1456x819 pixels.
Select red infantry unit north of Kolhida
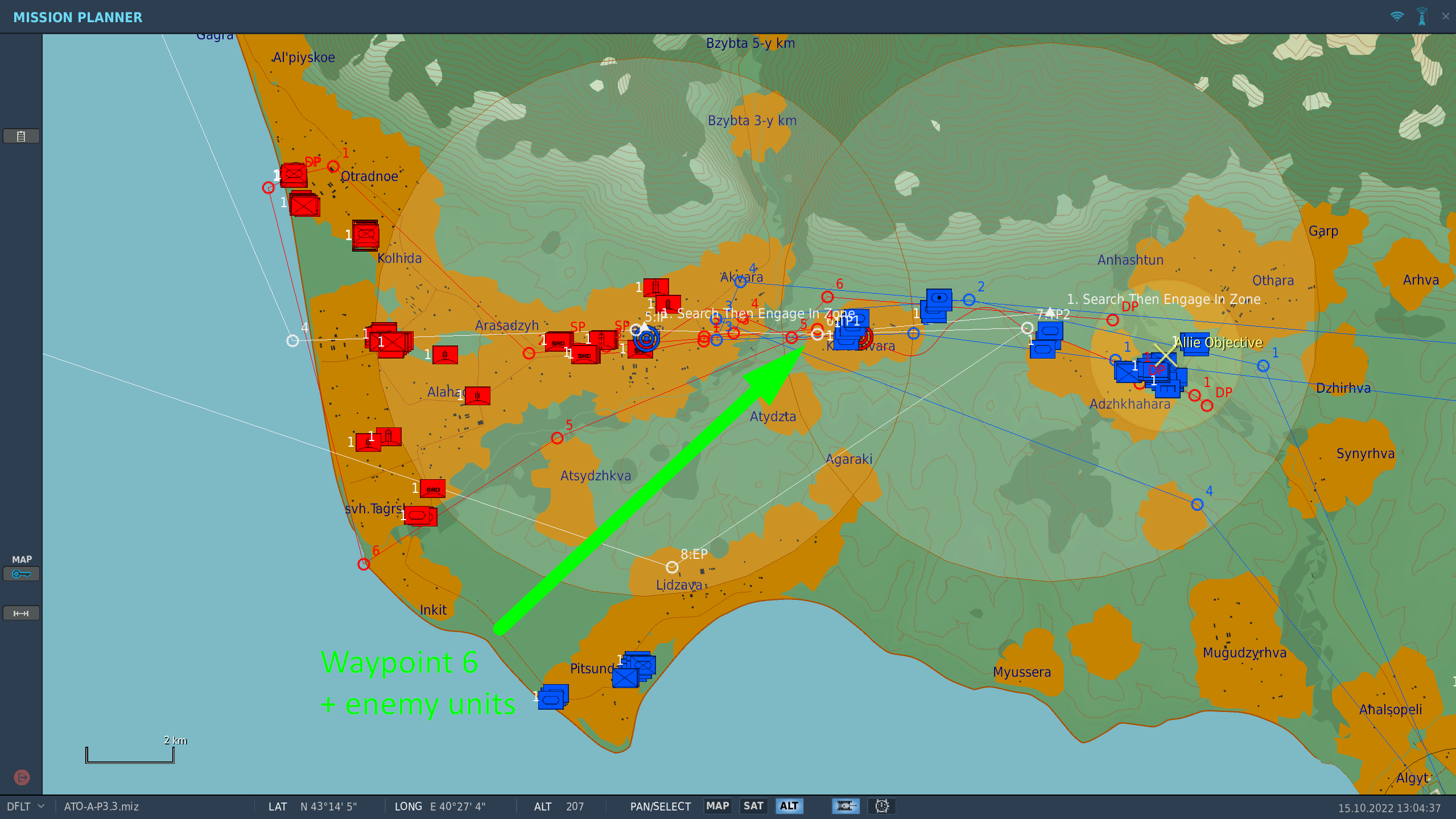click(365, 235)
